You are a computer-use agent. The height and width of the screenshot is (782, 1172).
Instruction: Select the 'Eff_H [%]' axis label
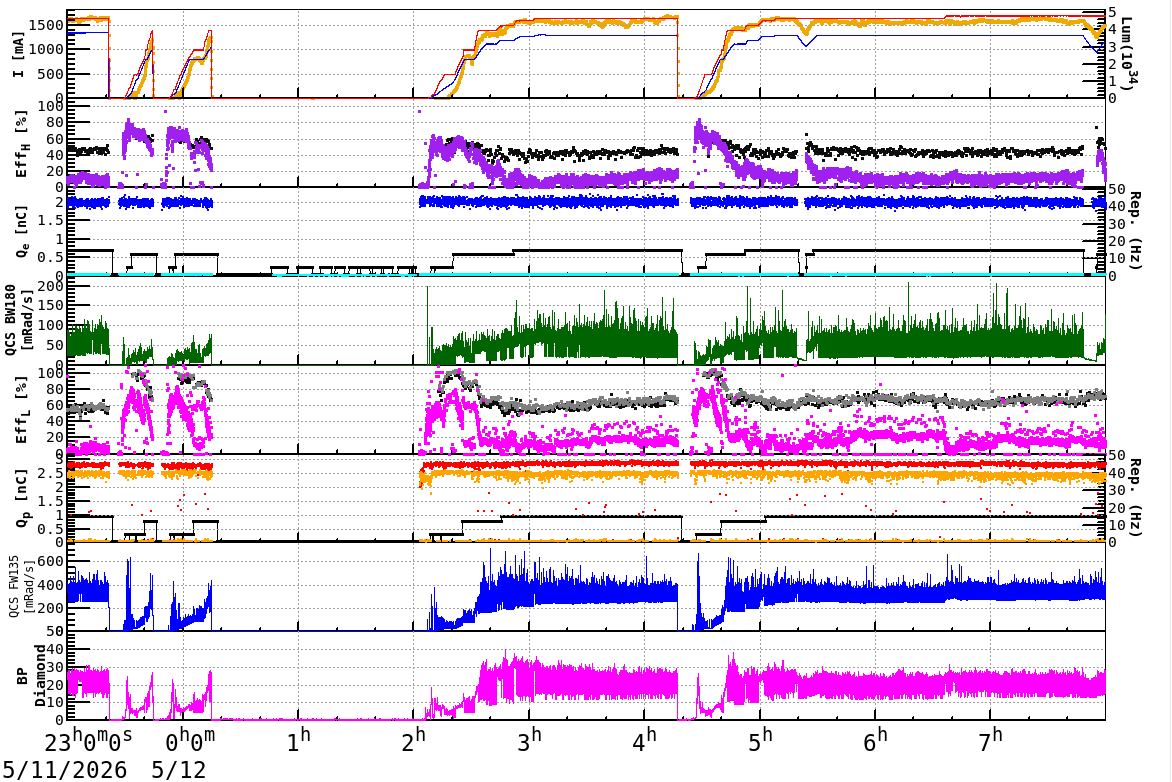(21, 144)
